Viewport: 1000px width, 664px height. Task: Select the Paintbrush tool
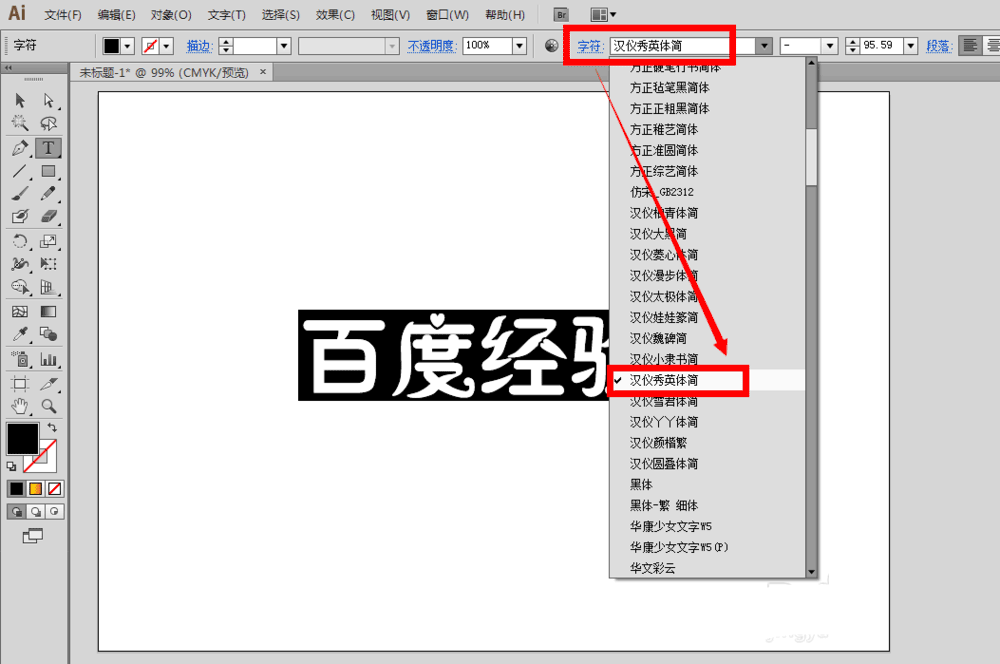20,194
